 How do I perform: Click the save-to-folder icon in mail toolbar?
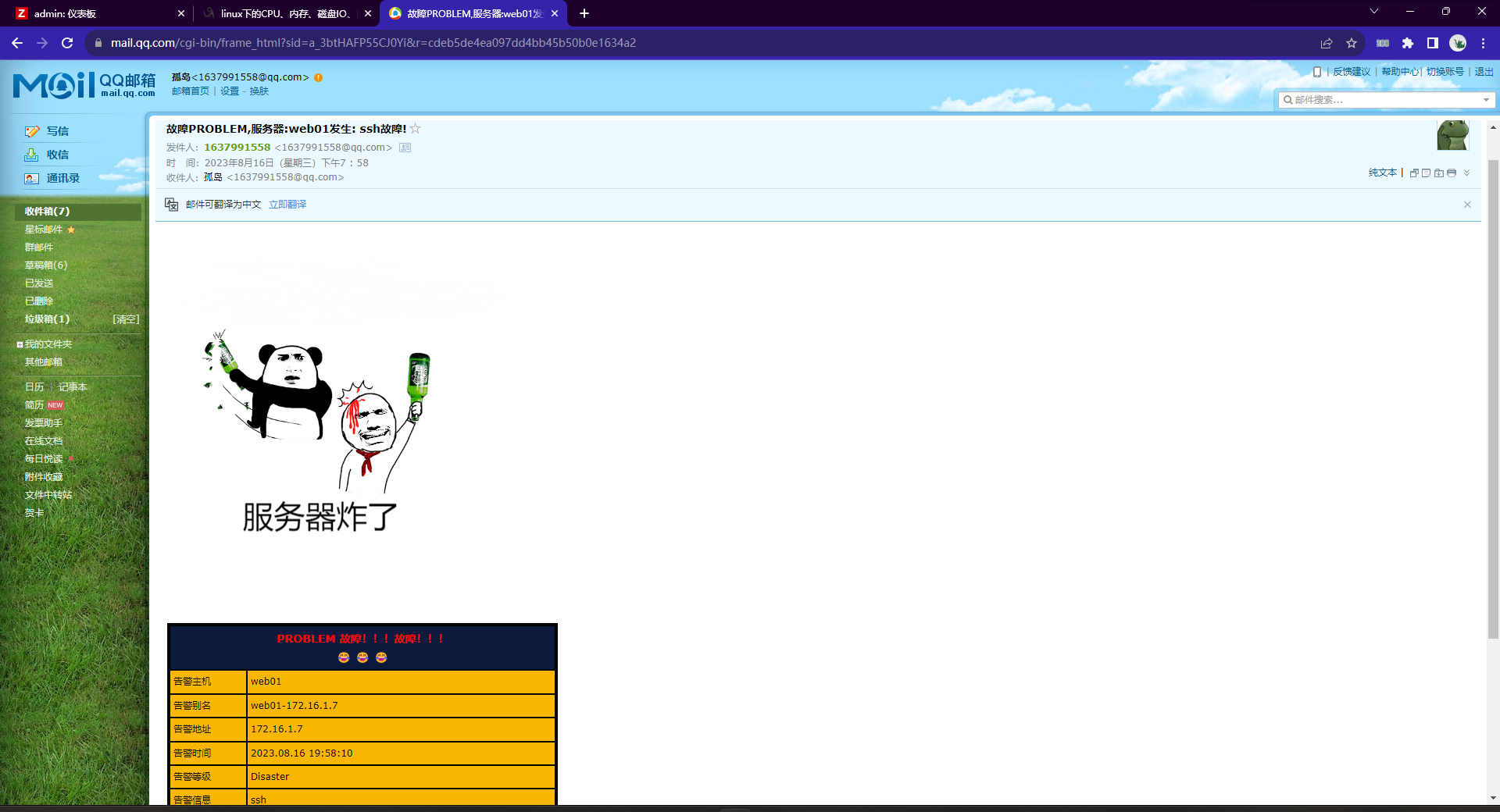click(1439, 173)
